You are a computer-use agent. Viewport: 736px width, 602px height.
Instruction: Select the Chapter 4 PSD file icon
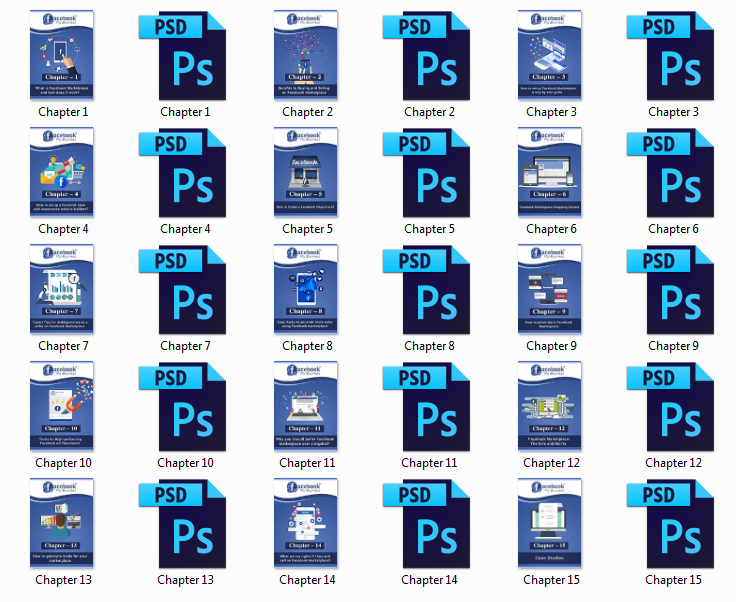[183, 173]
